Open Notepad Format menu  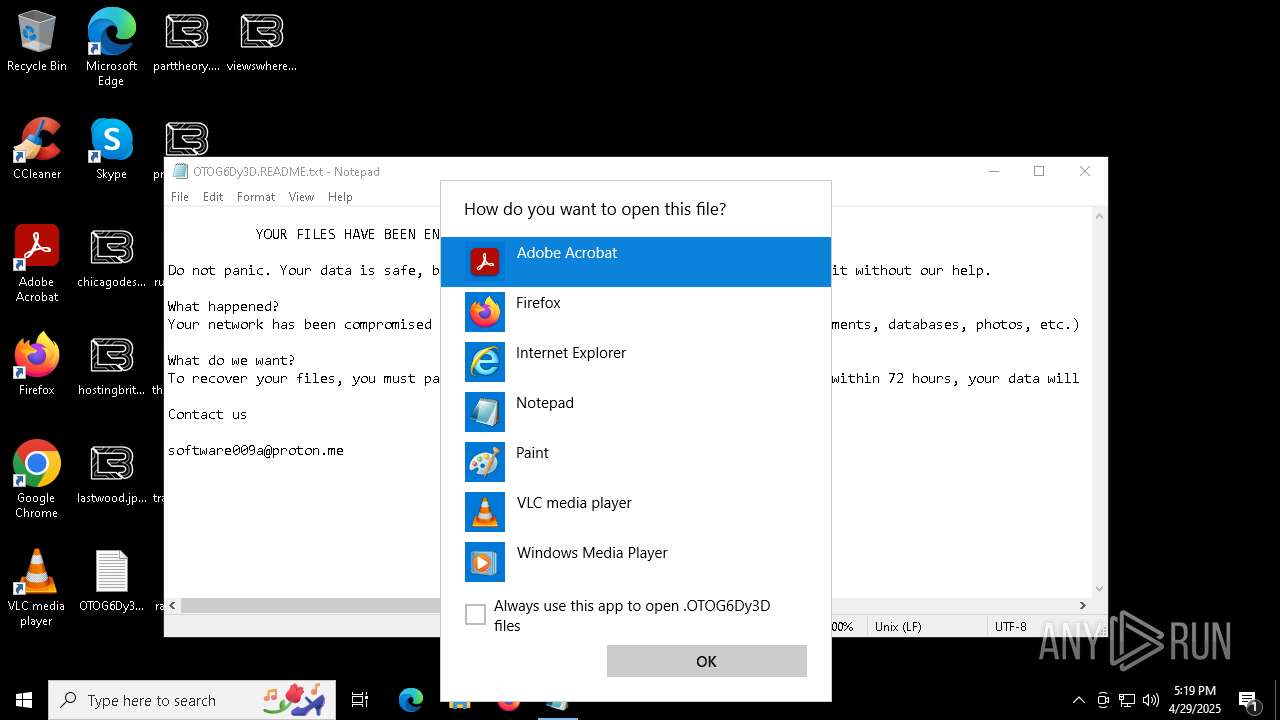(256, 197)
